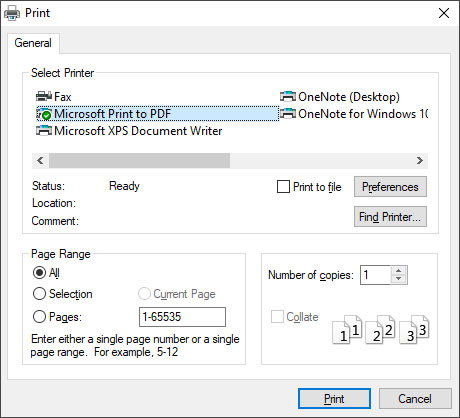
Task: Click the collate pages illustration
Action: point(381,329)
